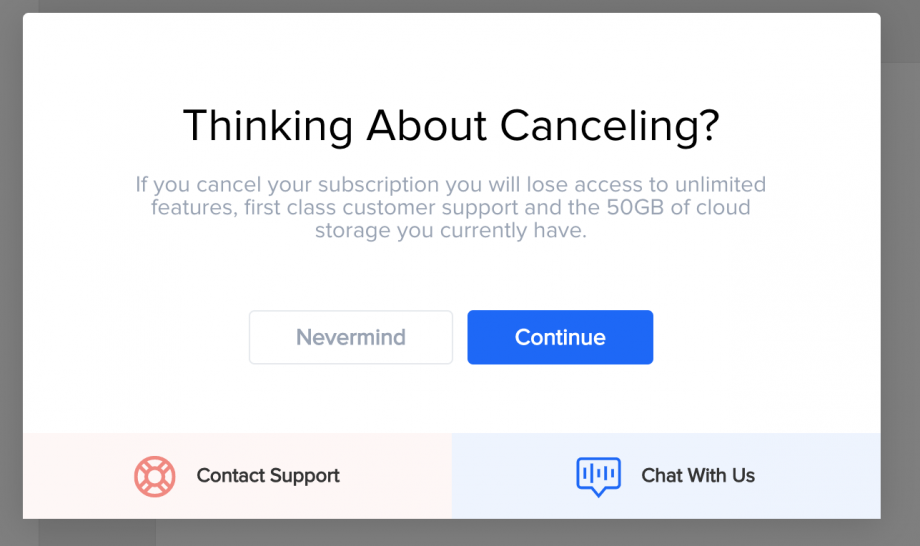Open the Chat With Us text link
The image size is (920, 546).
[x=698, y=476]
